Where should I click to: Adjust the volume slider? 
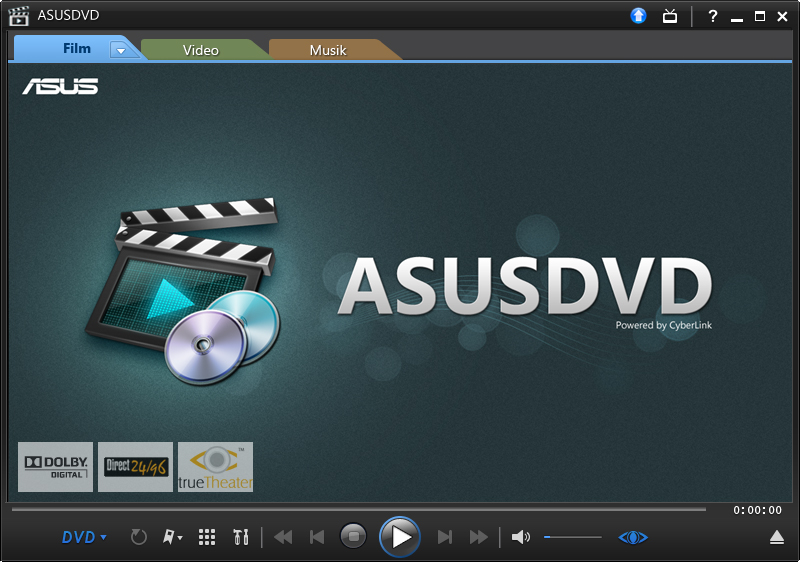(x=572, y=537)
